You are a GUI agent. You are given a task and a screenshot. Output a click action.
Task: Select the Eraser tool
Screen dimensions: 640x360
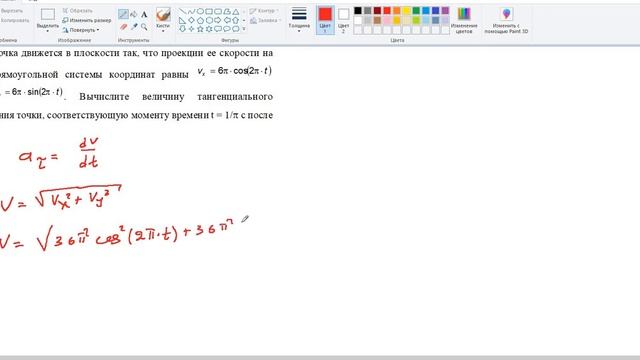point(123,27)
